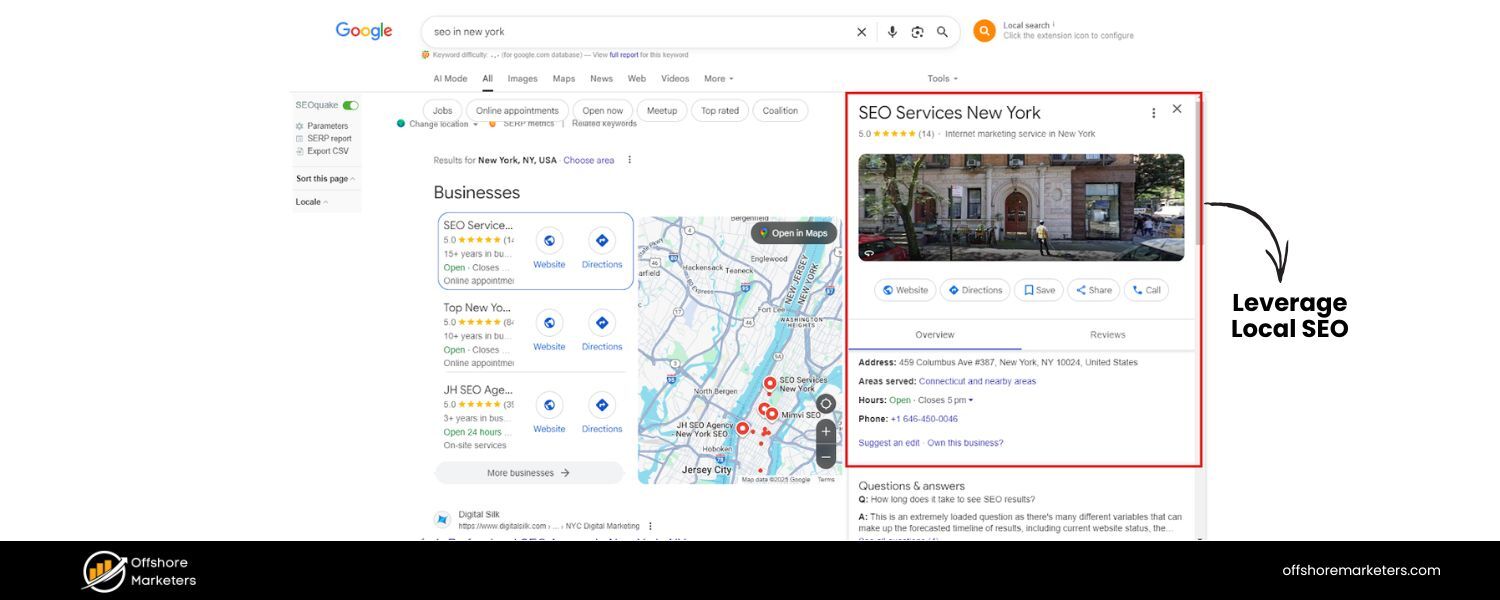
Task: Click the microphone icon for voice search
Action: [892, 31]
